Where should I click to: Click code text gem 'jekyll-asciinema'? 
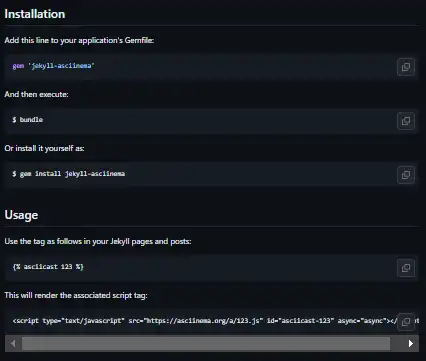[54, 66]
